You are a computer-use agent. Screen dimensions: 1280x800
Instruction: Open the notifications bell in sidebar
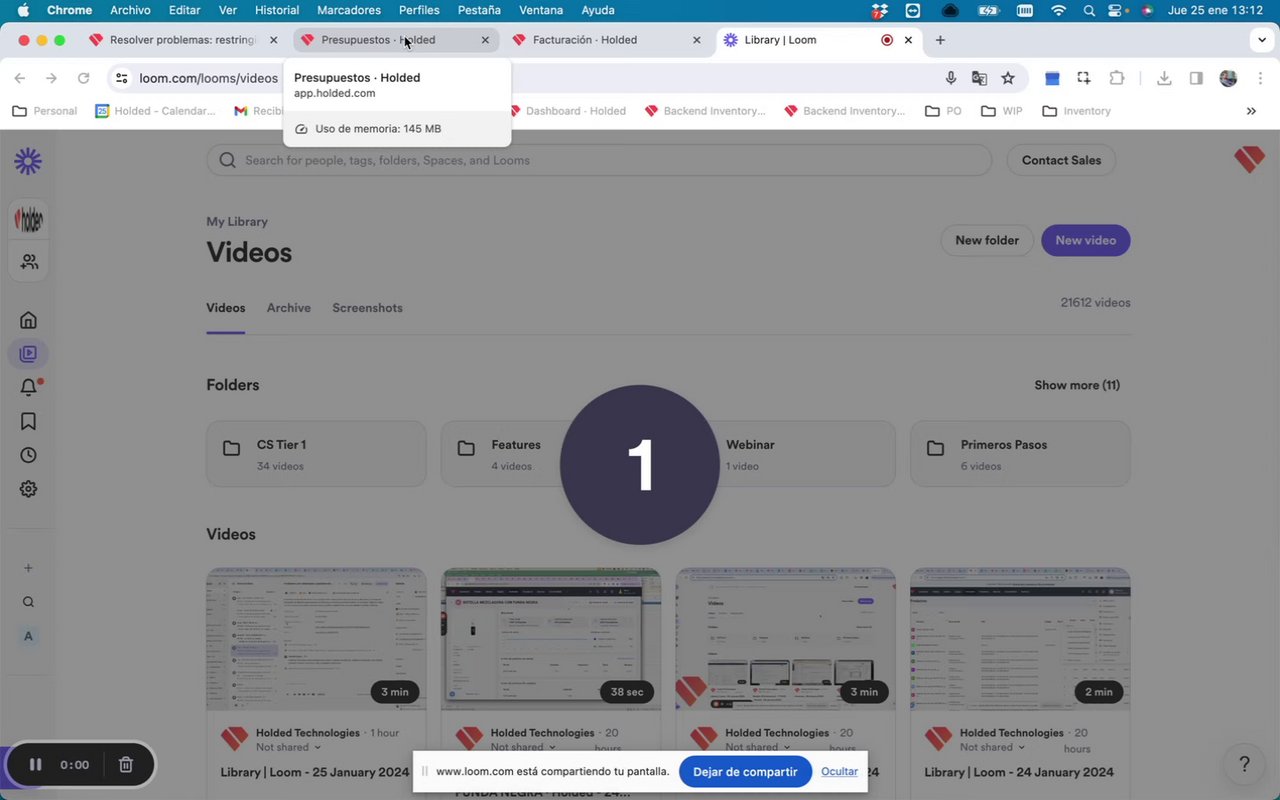point(29,388)
